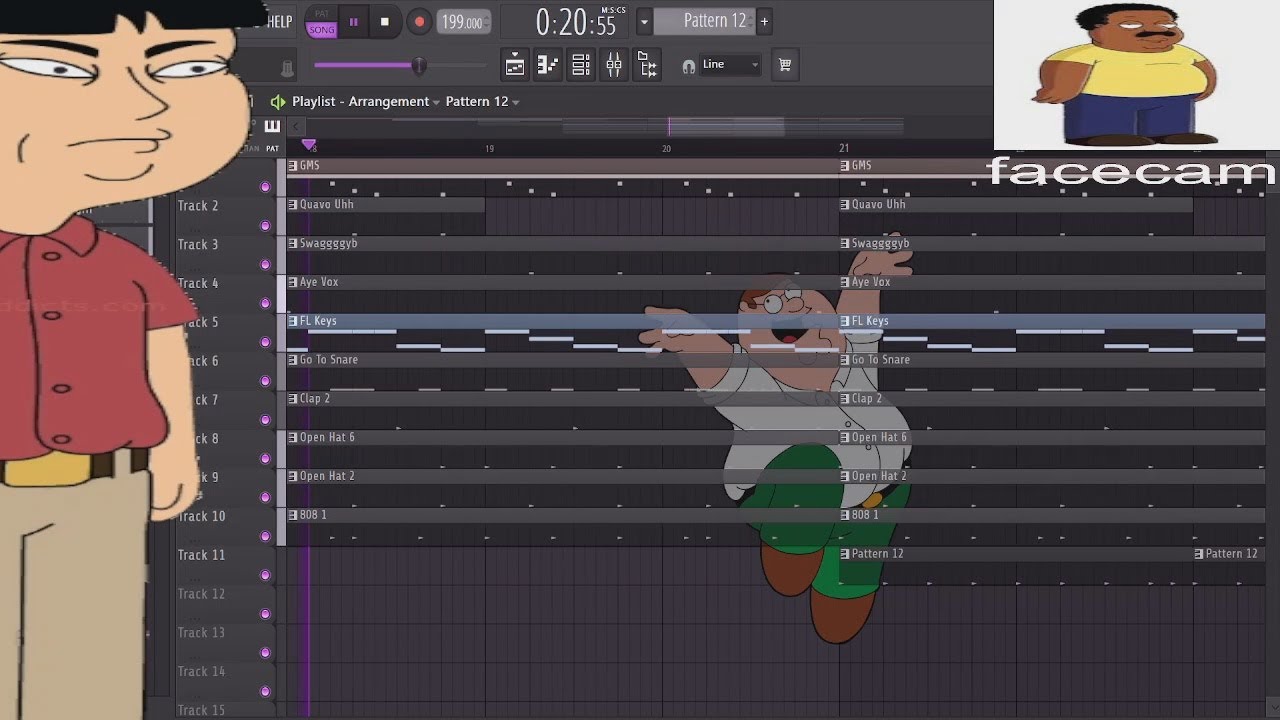Mute Track 3 with its purple dot
Viewport: 1280px width, 720px height.
click(x=265, y=265)
